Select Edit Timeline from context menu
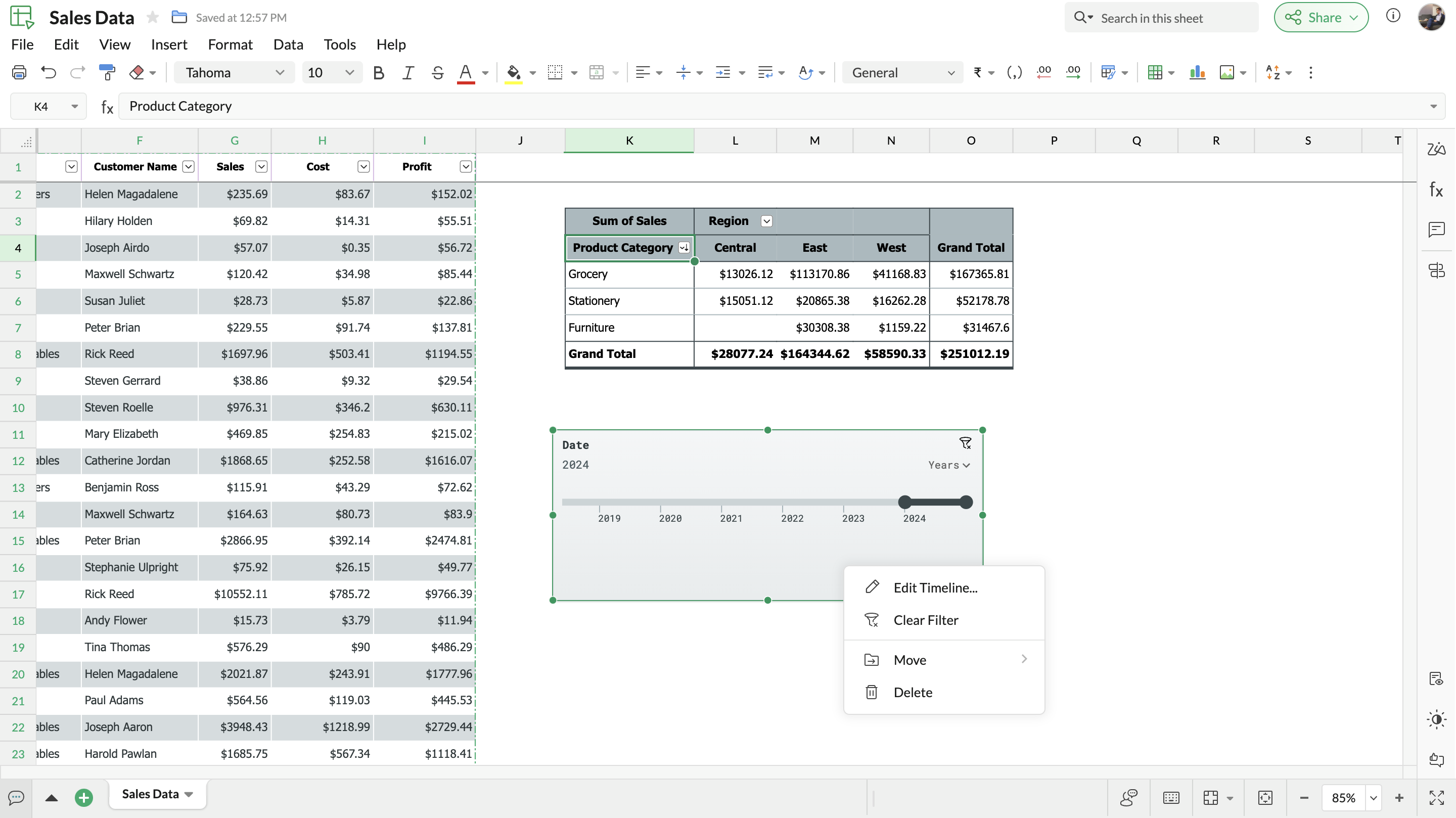Image resolution: width=1456 pixels, height=818 pixels. point(935,587)
